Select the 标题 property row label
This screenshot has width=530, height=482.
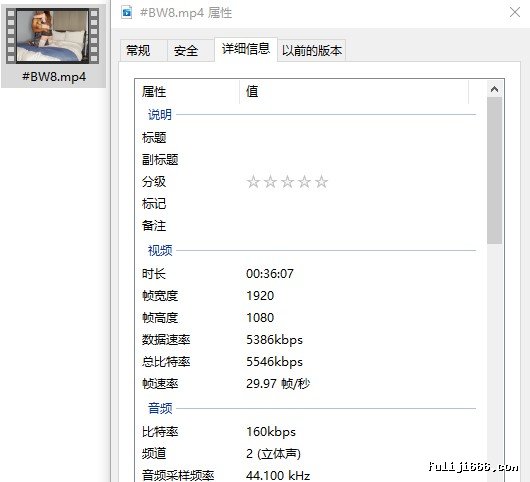[x=154, y=138]
